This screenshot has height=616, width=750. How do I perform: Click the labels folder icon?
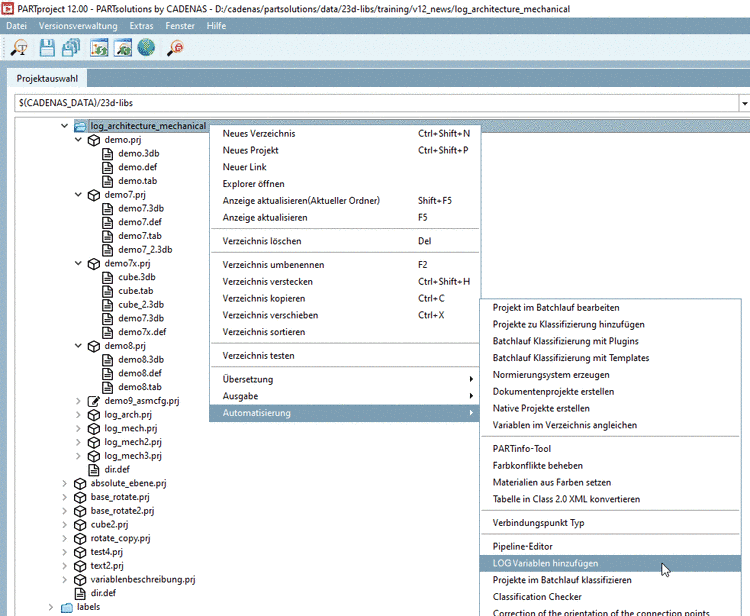pyautogui.click(x=66, y=607)
